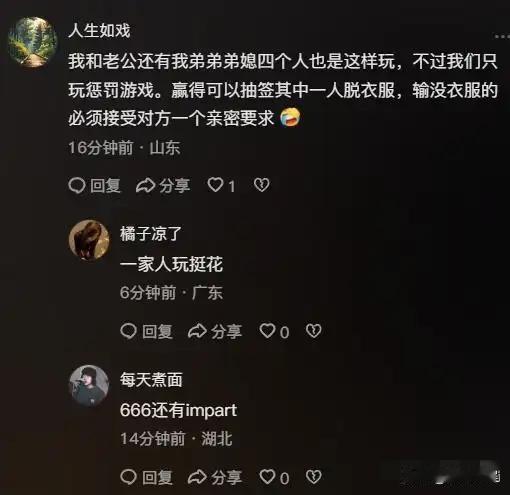
Task: Share the comment posted from 山东
Action: point(163,185)
